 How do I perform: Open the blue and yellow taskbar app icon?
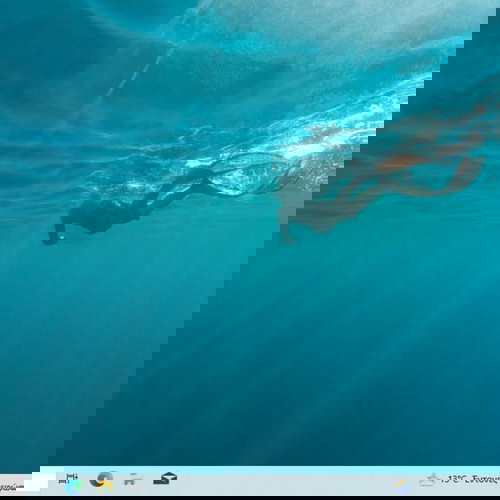pos(103,482)
